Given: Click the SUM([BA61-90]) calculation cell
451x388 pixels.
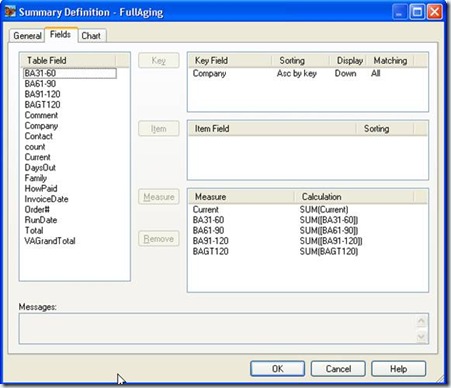Looking at the screenshot, I should [x=329, y=230].
